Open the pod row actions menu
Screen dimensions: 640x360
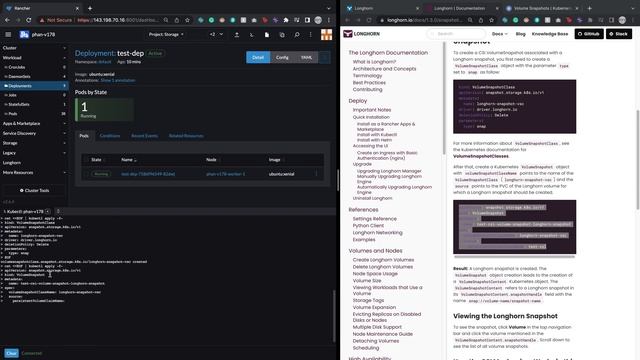[x=316, y=174]
